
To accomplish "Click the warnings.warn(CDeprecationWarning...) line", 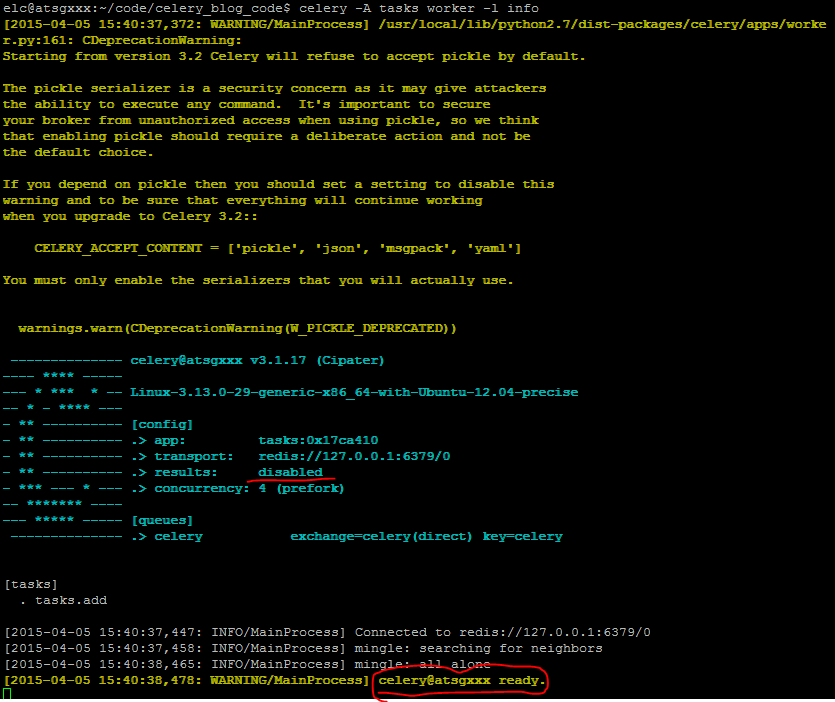I will point(238,329).
